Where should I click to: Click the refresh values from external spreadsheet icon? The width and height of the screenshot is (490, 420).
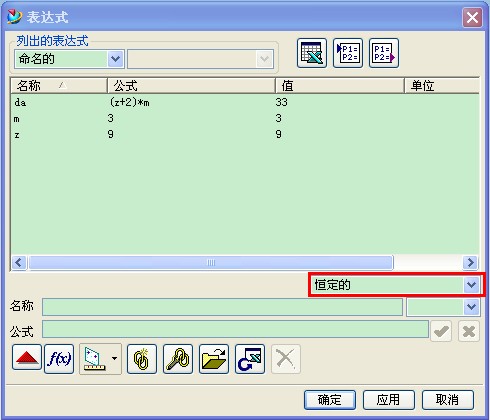click(250, 359)
